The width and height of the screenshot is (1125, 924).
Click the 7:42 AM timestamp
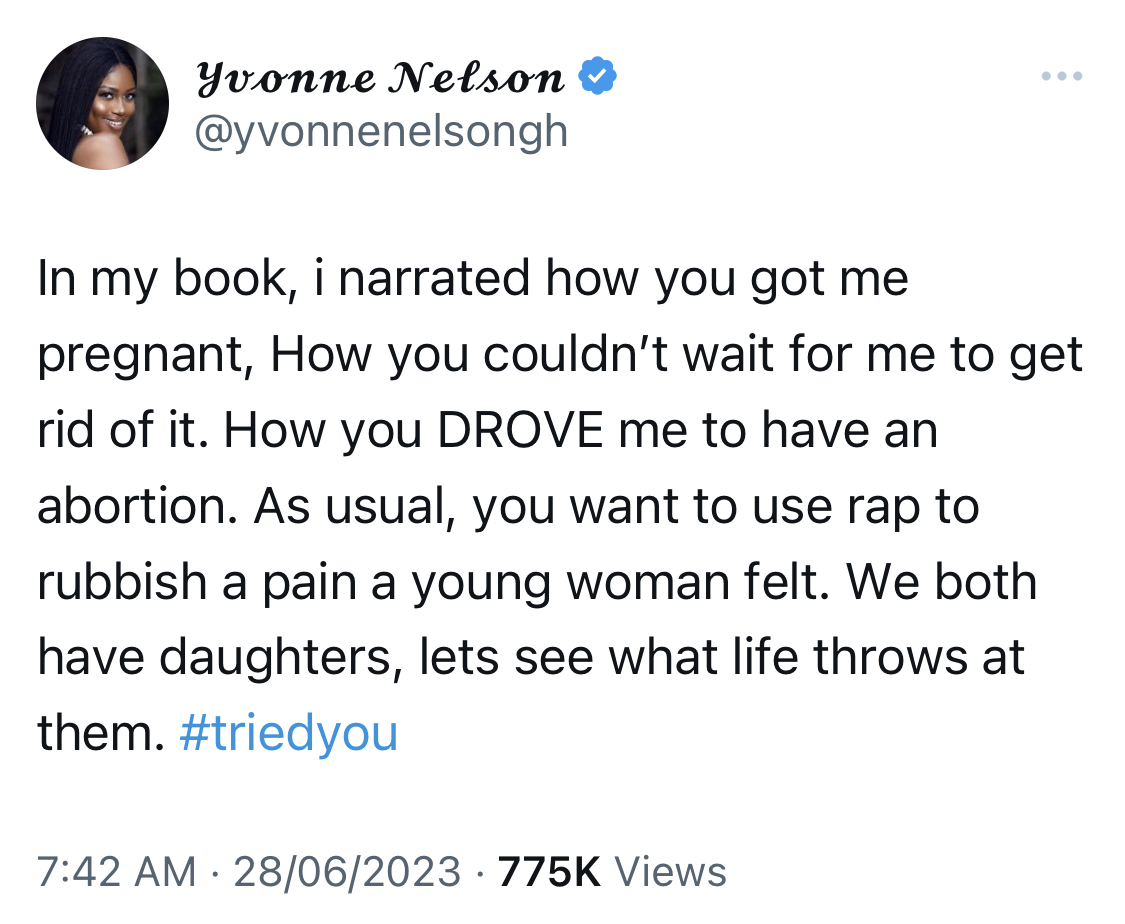point(116,872)
